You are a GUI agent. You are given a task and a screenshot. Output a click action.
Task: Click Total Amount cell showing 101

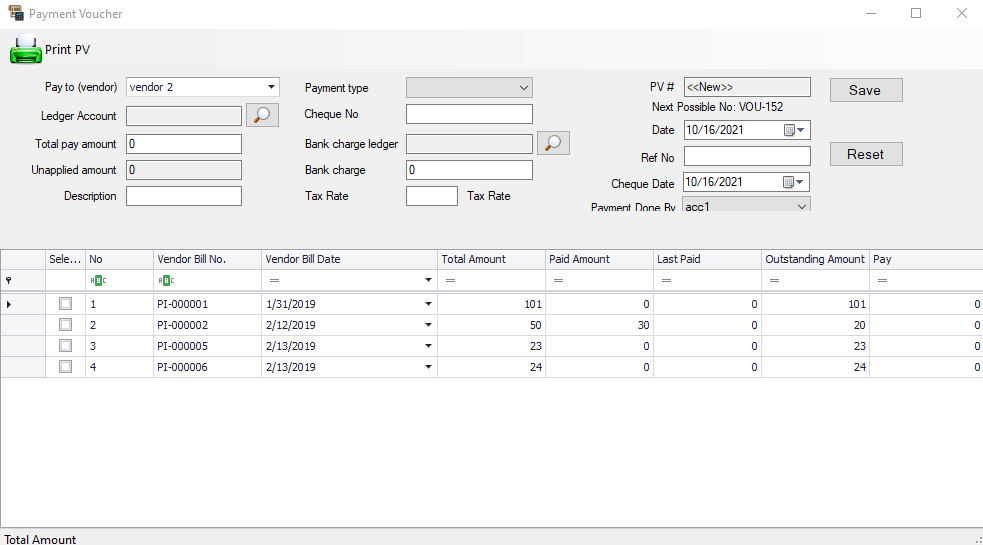tap(491, 304)
